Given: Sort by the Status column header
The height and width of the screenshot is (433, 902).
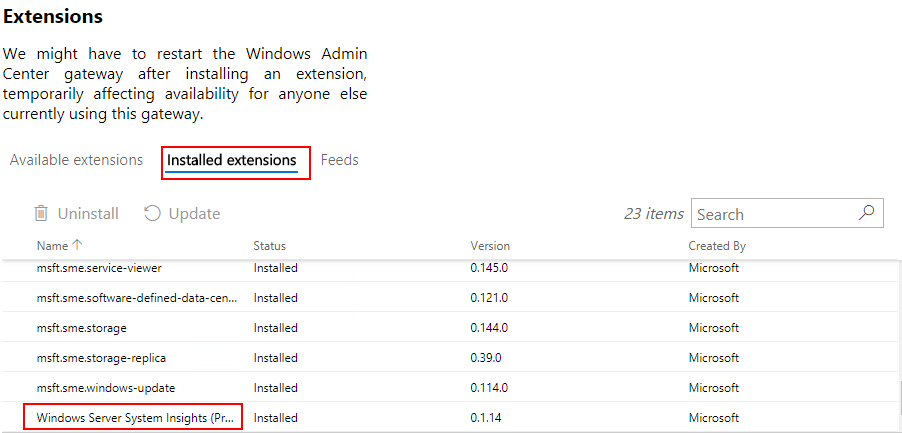Looking at the screenshot, I should pos(270,246).
